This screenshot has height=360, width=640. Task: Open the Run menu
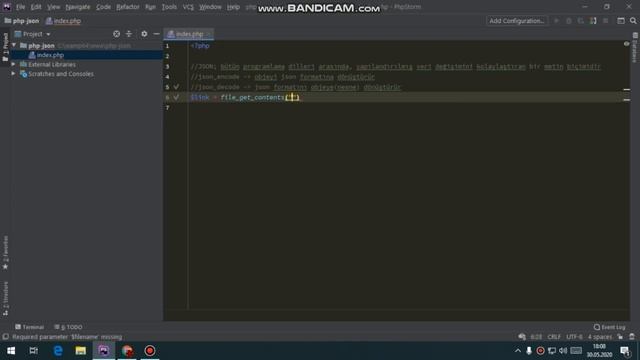click(150, 7)
